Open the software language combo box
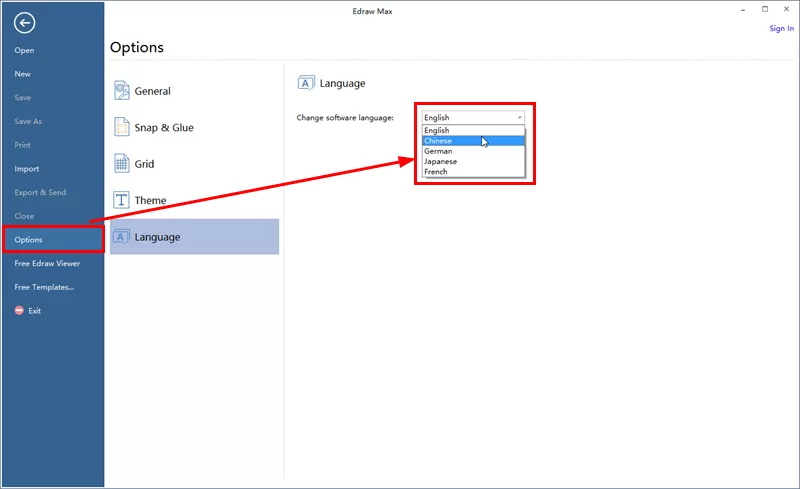Screen dimensions: 800x489 coord(473,117)
